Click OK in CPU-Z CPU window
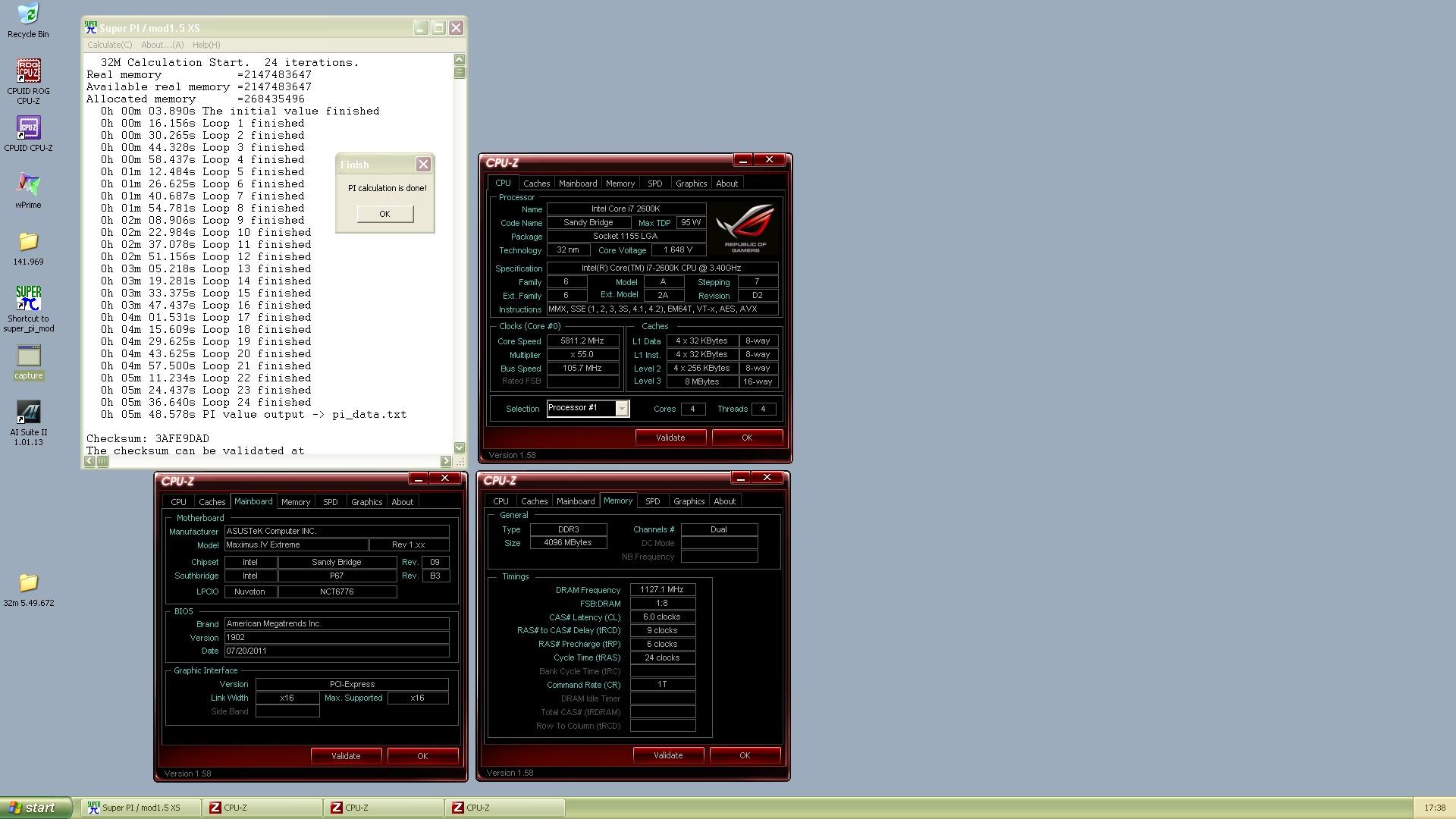Screen dimensions: 1456x819 pyautogui.click(x=747, y=438)
